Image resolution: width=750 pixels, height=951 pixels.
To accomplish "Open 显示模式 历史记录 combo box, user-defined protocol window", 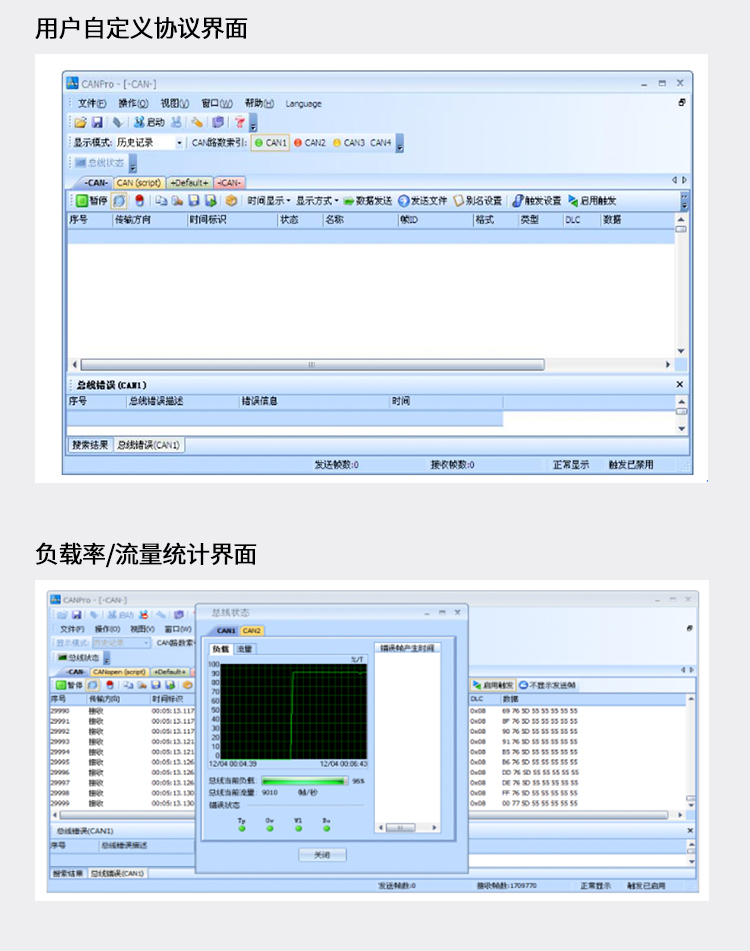I will click(150, 143).
